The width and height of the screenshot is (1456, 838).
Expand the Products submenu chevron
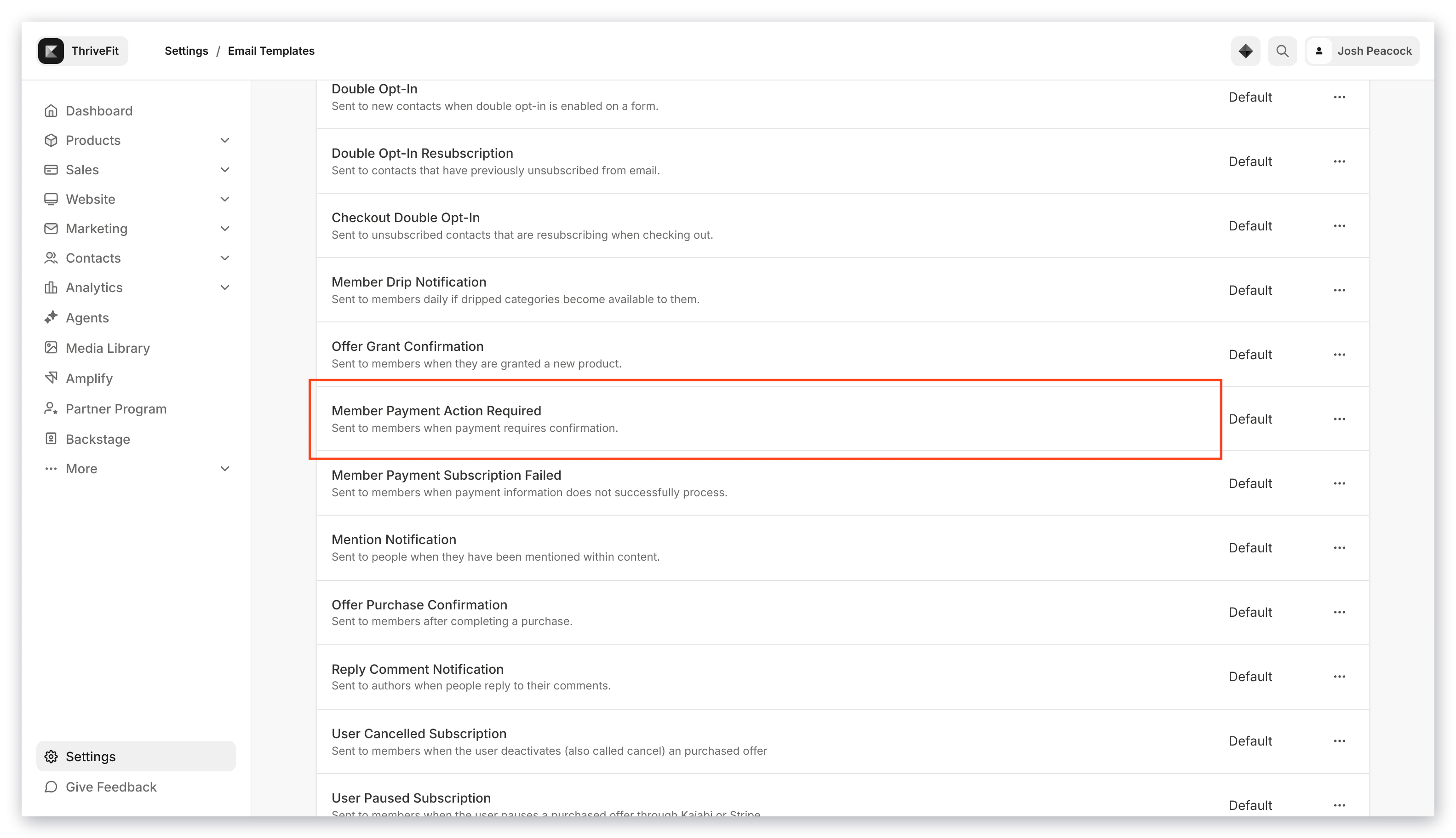click(x=225, y=140)
